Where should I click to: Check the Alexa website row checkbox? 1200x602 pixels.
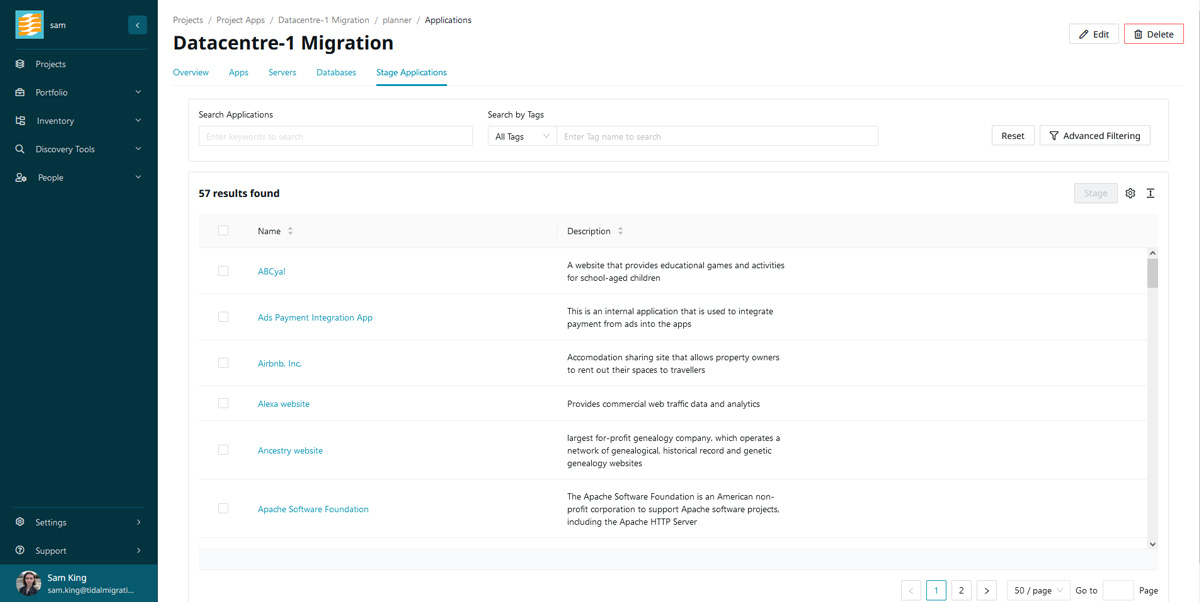click(223, 404)
